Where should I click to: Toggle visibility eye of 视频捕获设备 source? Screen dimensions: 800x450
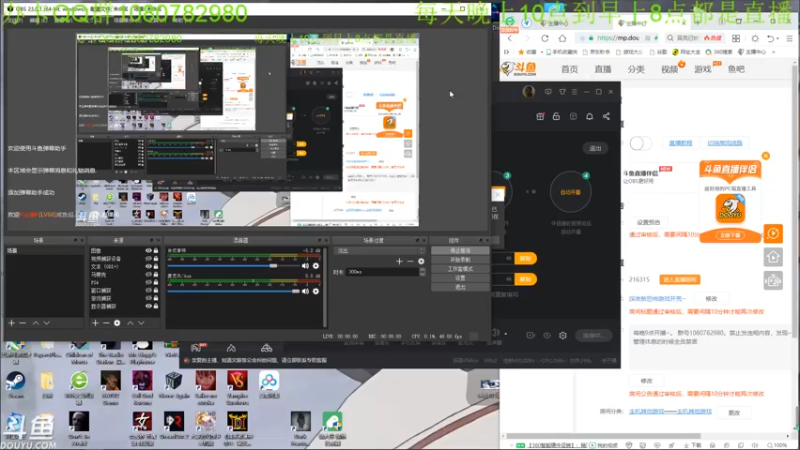click(148, 259)
